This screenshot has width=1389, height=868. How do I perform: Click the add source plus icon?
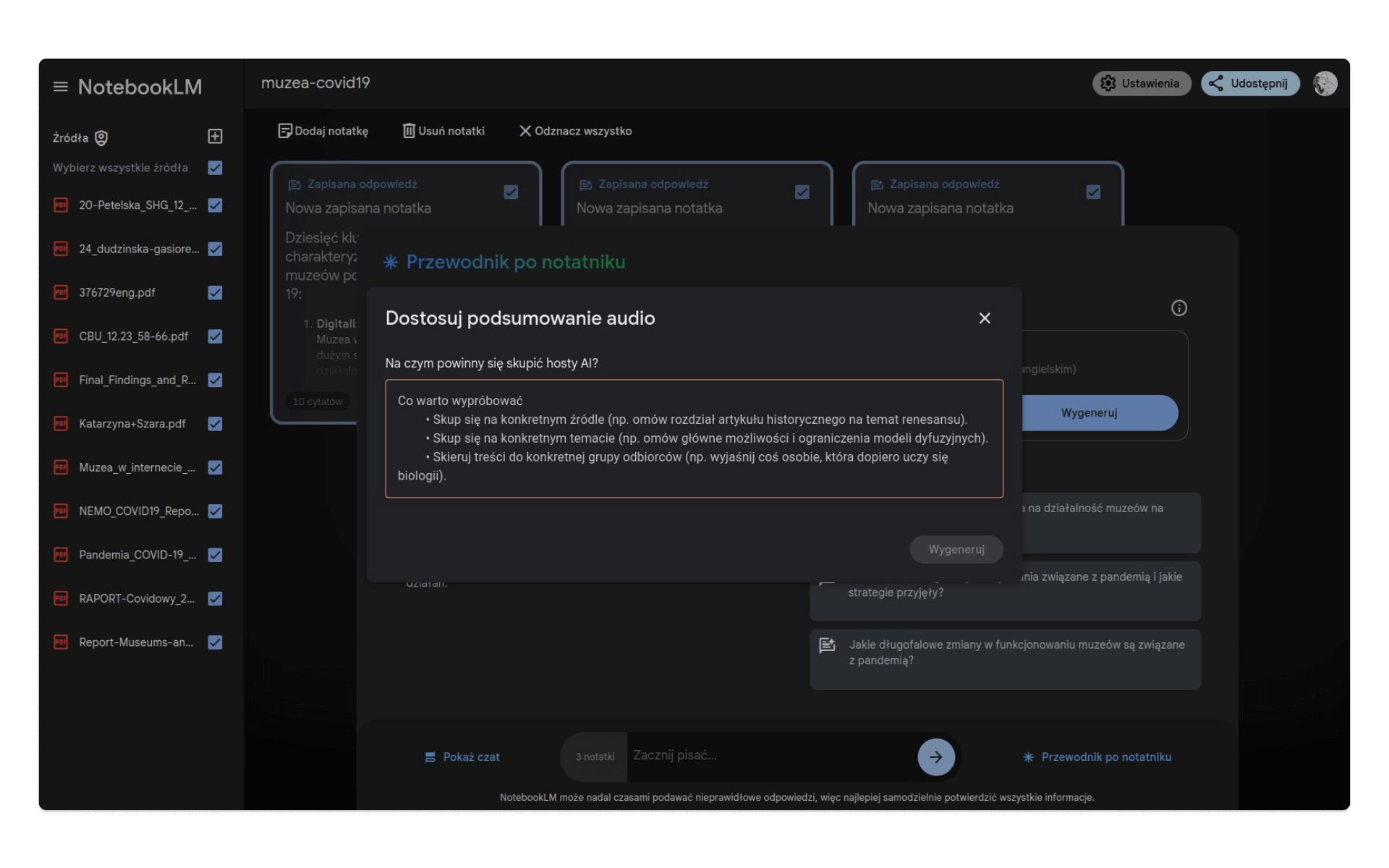215,137
